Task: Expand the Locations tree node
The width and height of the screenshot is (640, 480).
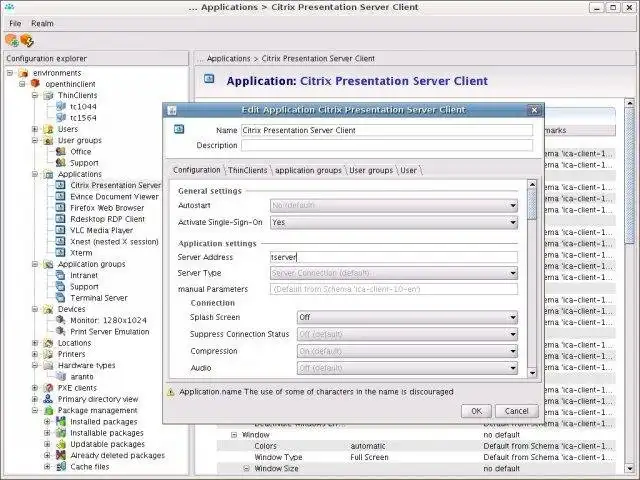Action: tap(35, 343)
